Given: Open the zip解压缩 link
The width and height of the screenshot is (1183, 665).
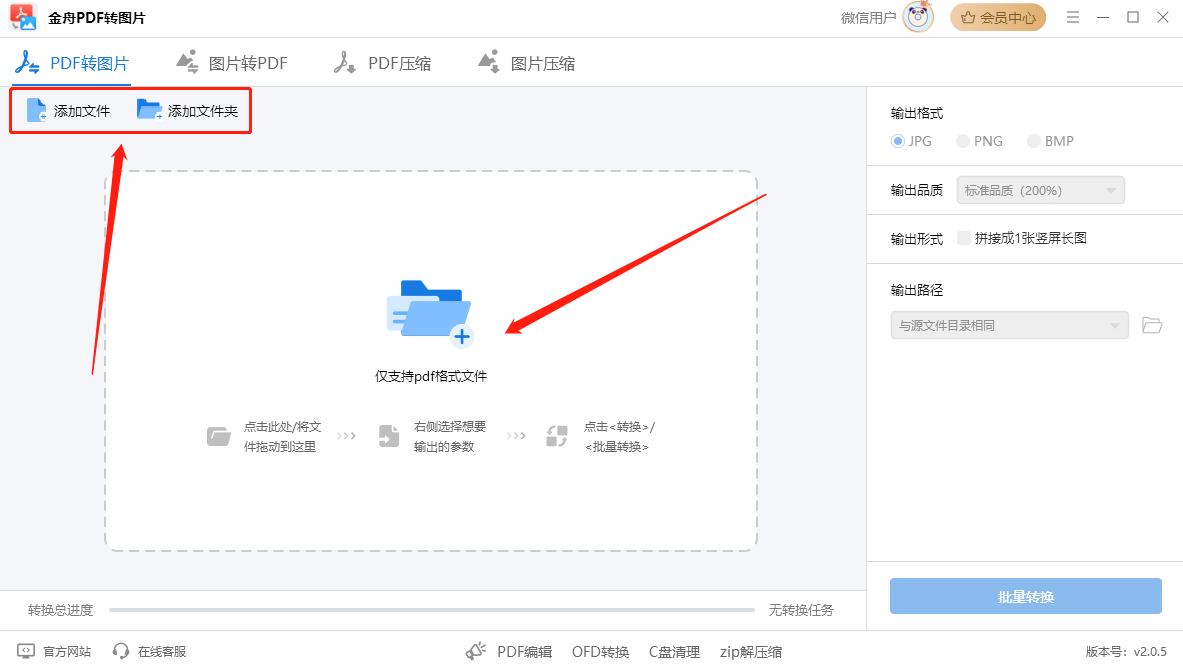Looking at the screenshot, I should [x=750, y=651].
